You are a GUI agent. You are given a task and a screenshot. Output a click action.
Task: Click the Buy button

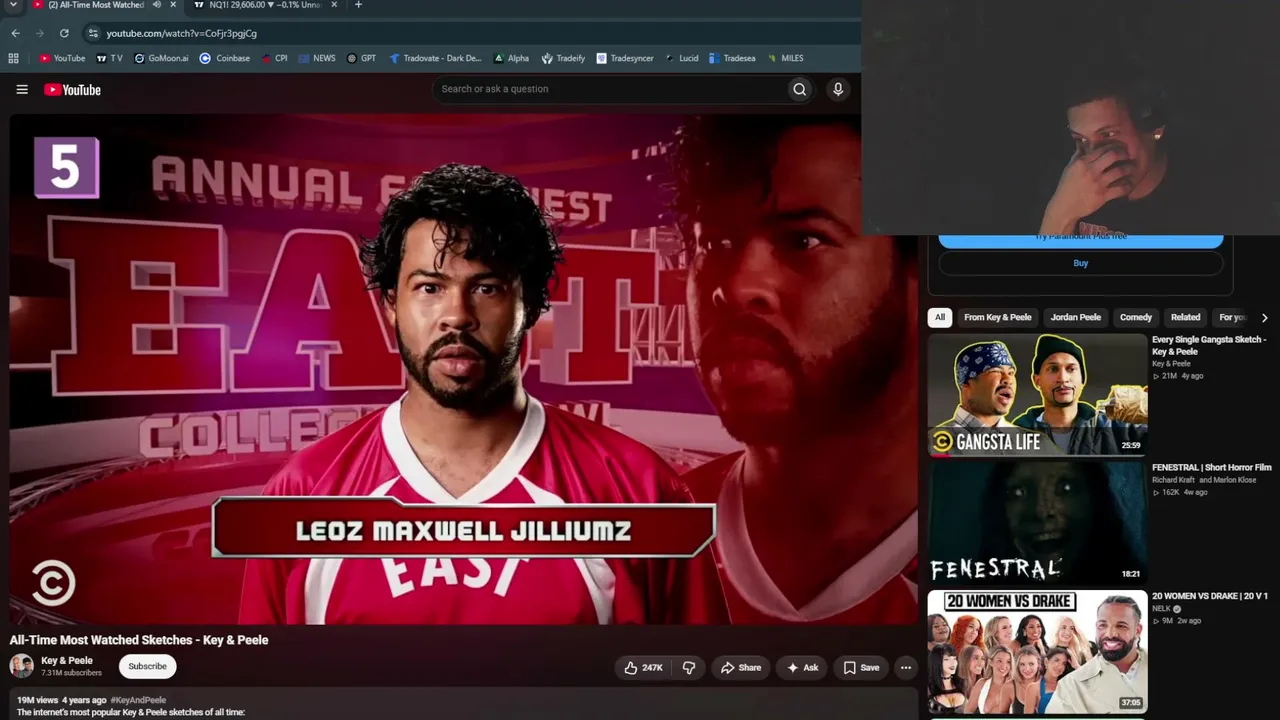(1080, 263)
